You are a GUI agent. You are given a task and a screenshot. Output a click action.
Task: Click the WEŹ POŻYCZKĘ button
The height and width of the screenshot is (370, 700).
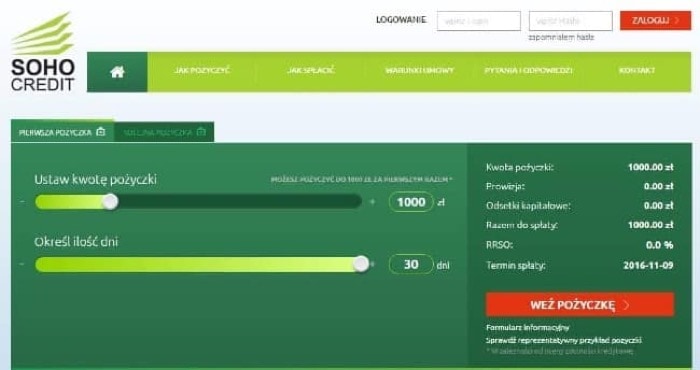[x=580, y=305]
